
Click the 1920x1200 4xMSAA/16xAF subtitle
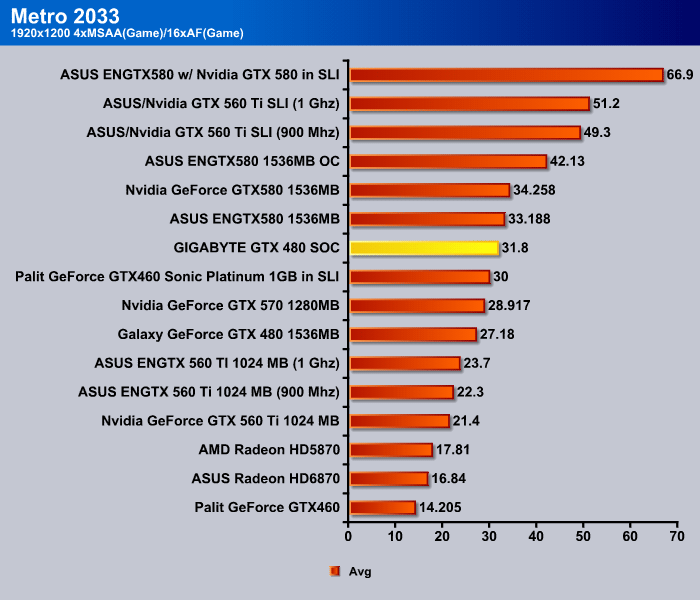point(127,33)
